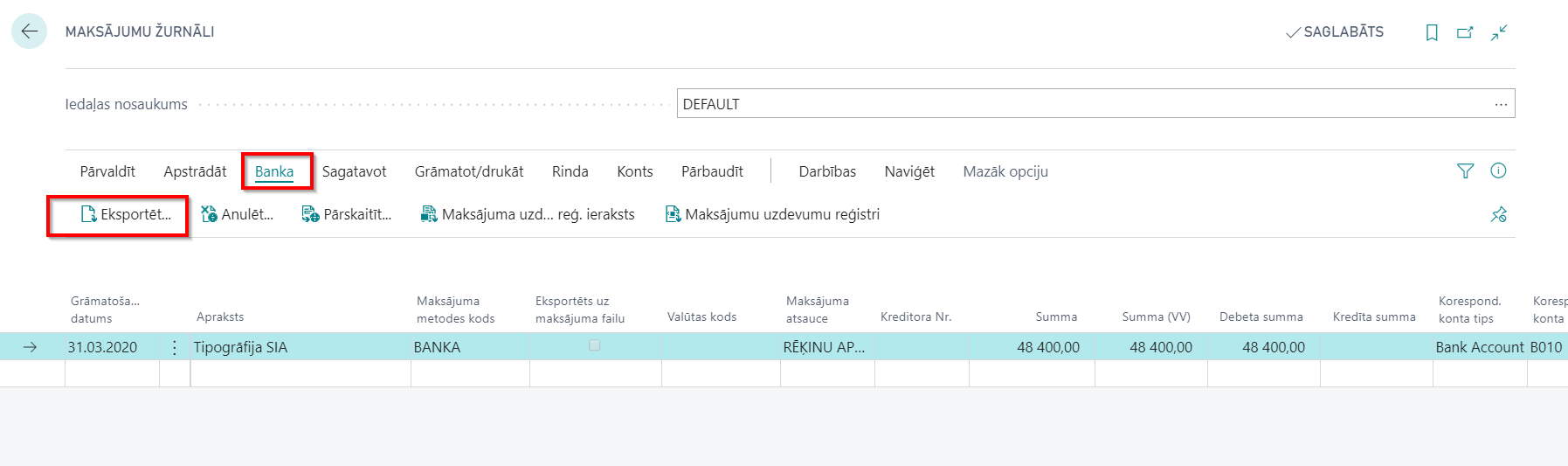Click the Kredīta summa column header

click(x=1374, y=317)
